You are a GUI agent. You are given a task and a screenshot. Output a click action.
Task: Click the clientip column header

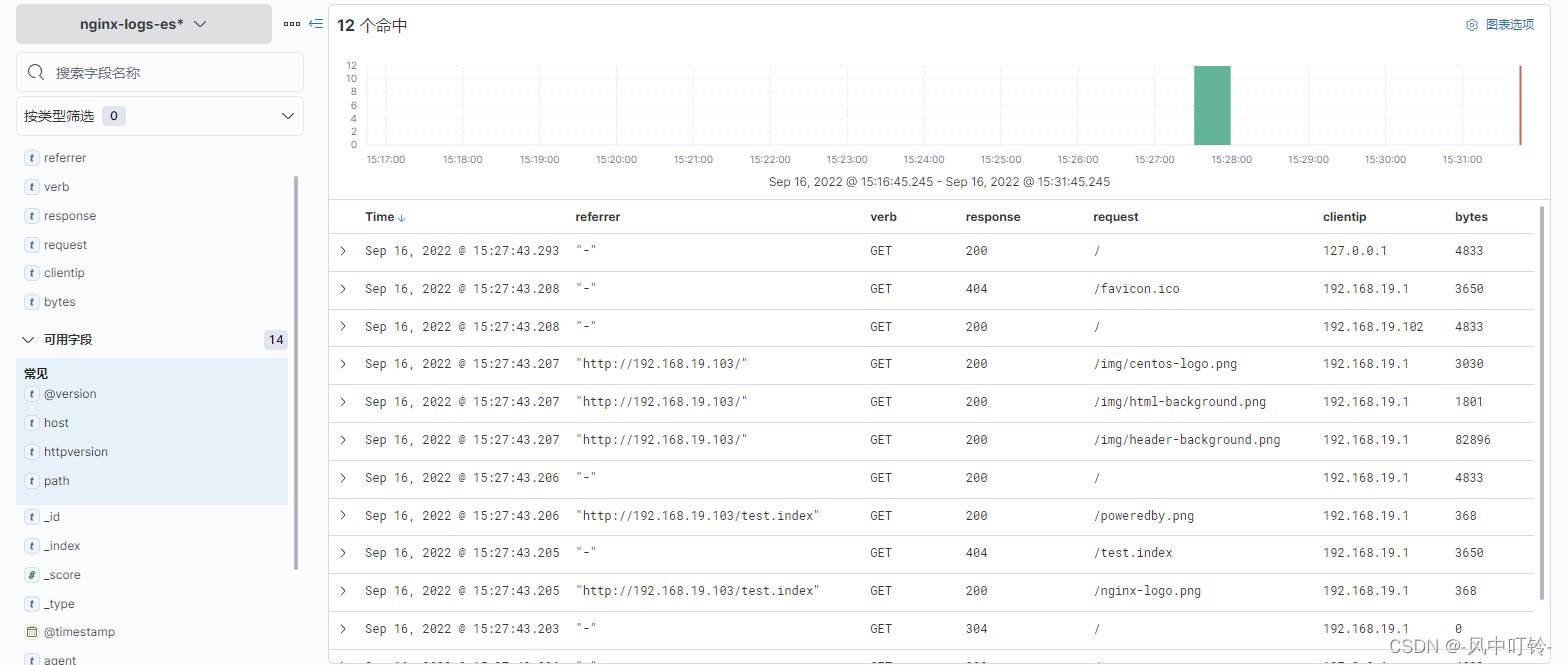pyautogui.click(x=1345, y=217)
